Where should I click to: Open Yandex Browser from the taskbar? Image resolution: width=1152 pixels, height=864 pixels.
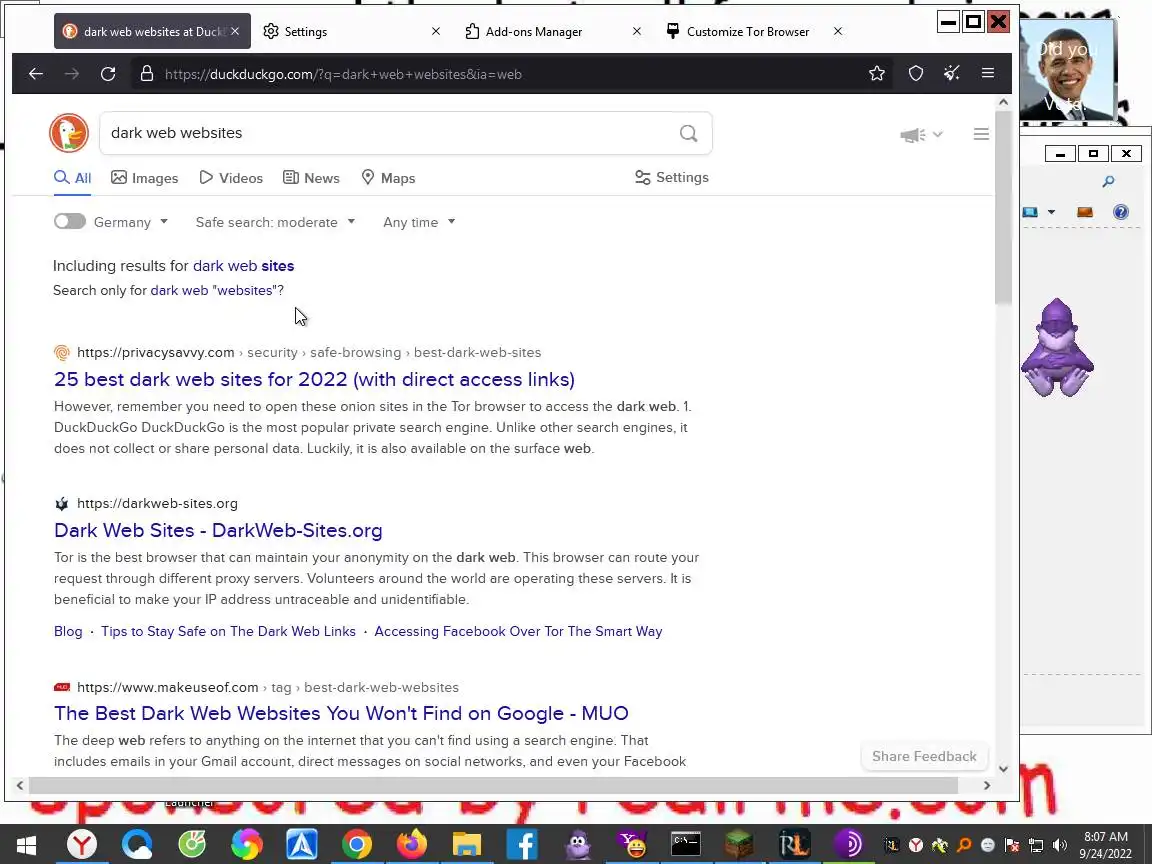point(82,844)
